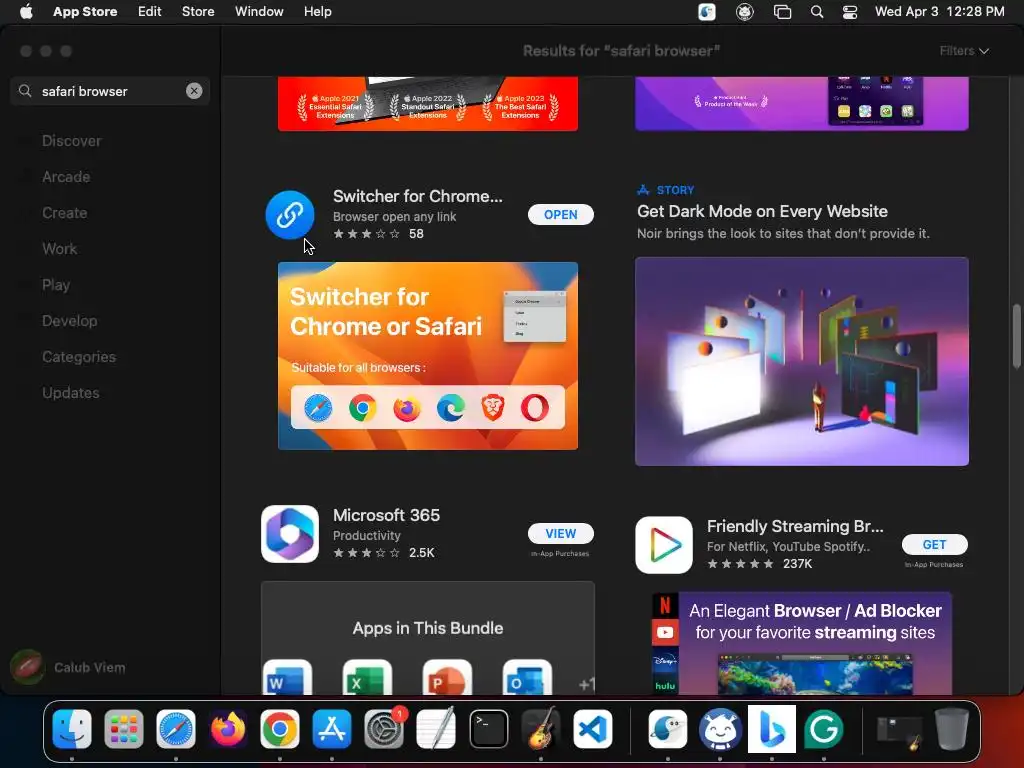Open the Get Dark Mode on Every Website story
The image size is (1024, 768).
click(x=762, y=211)
